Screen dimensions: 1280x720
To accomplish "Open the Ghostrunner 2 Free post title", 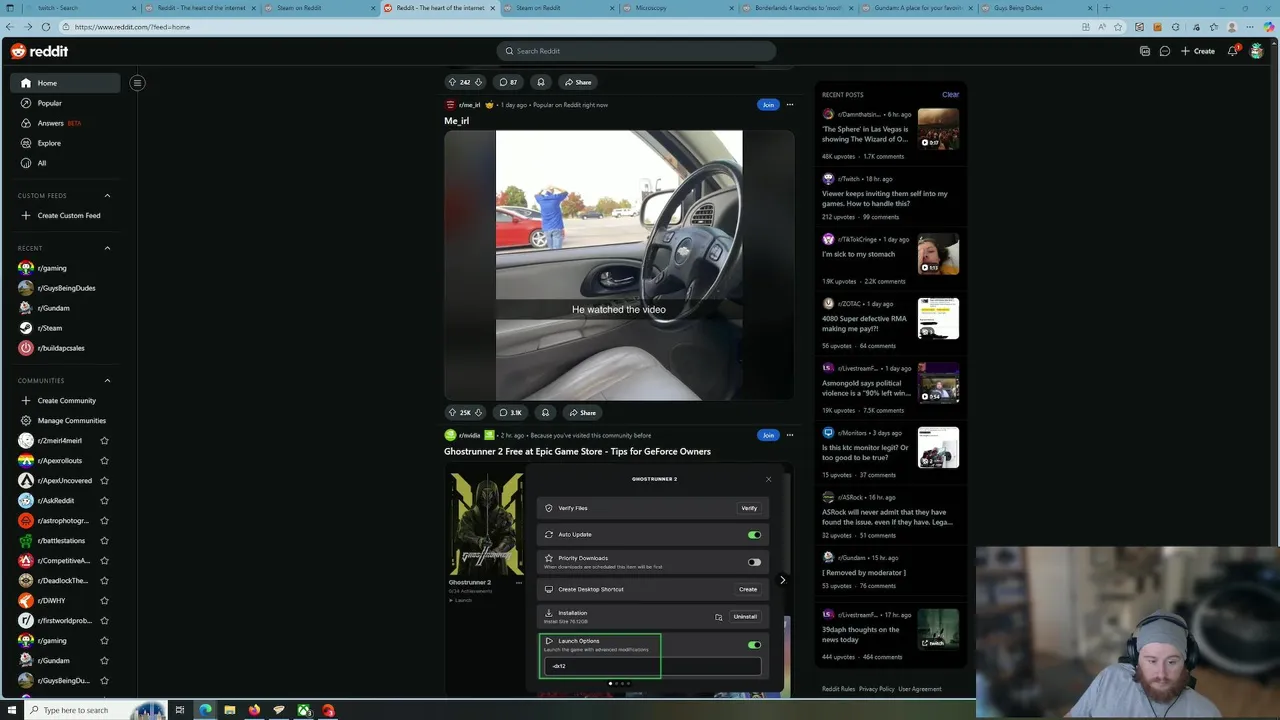I will pos(577,451).
